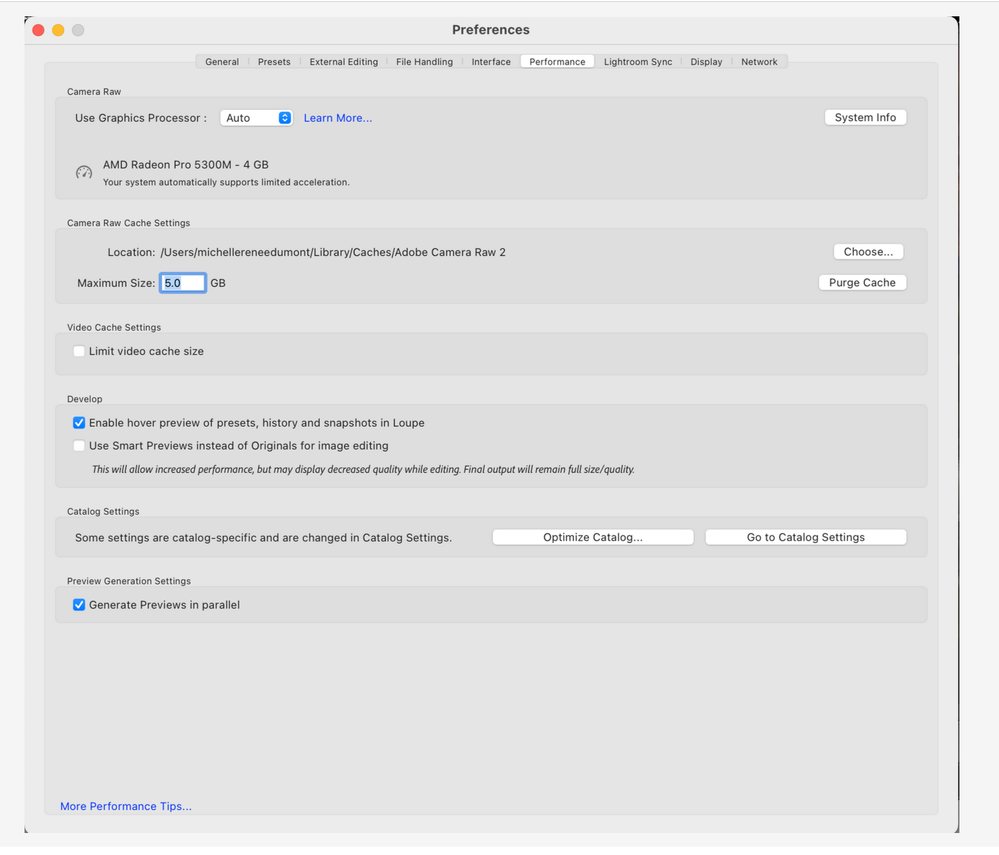Screen dimensions: 999x855
Task: Toggle Generate Previews in parallel checkbox
Action: pos(79,605)
